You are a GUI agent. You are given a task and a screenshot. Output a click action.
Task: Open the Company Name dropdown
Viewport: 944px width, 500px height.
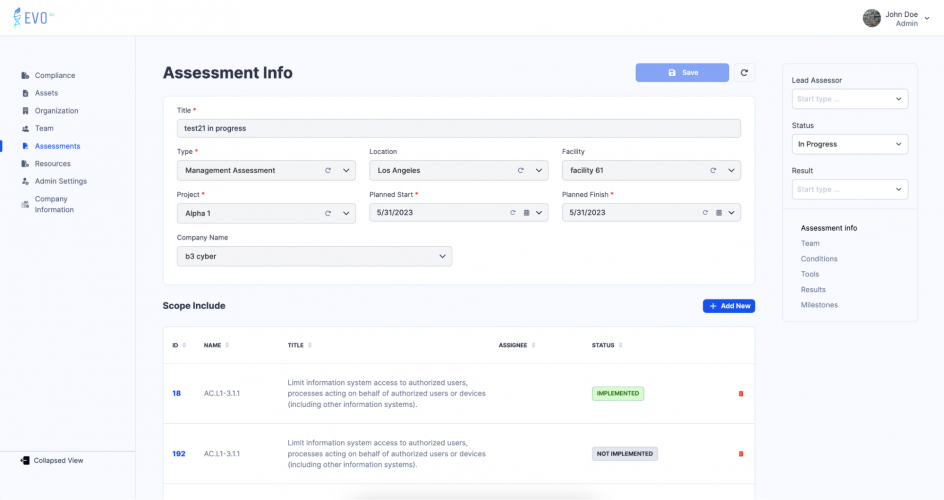tap(314, 256)
